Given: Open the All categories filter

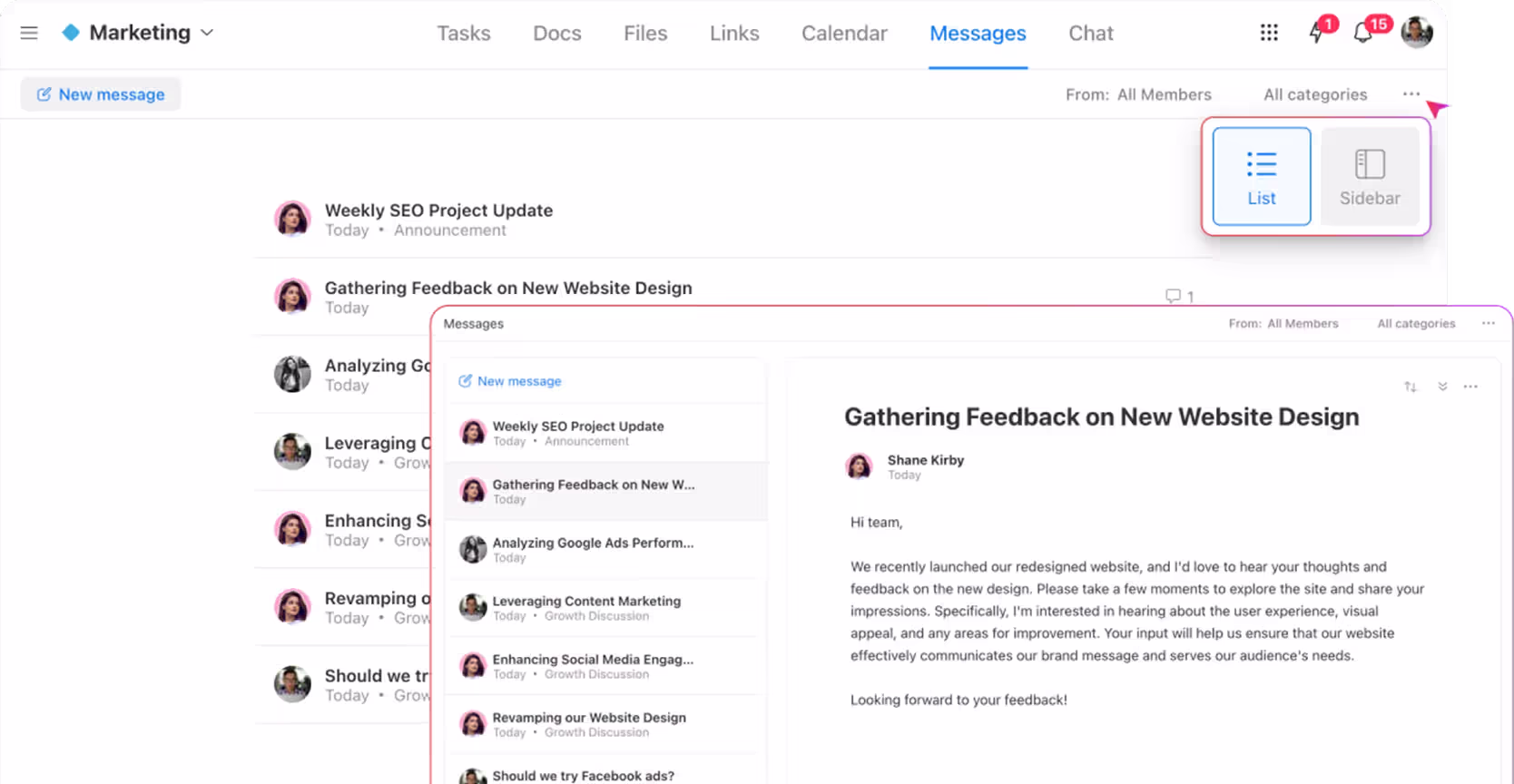Looking at the screenshot, I should pyautogui.click(x=1314, y=94).
